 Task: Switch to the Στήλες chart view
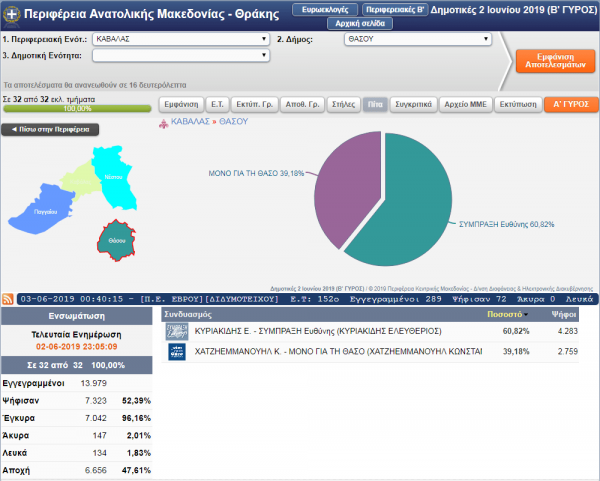coord(342,103)
